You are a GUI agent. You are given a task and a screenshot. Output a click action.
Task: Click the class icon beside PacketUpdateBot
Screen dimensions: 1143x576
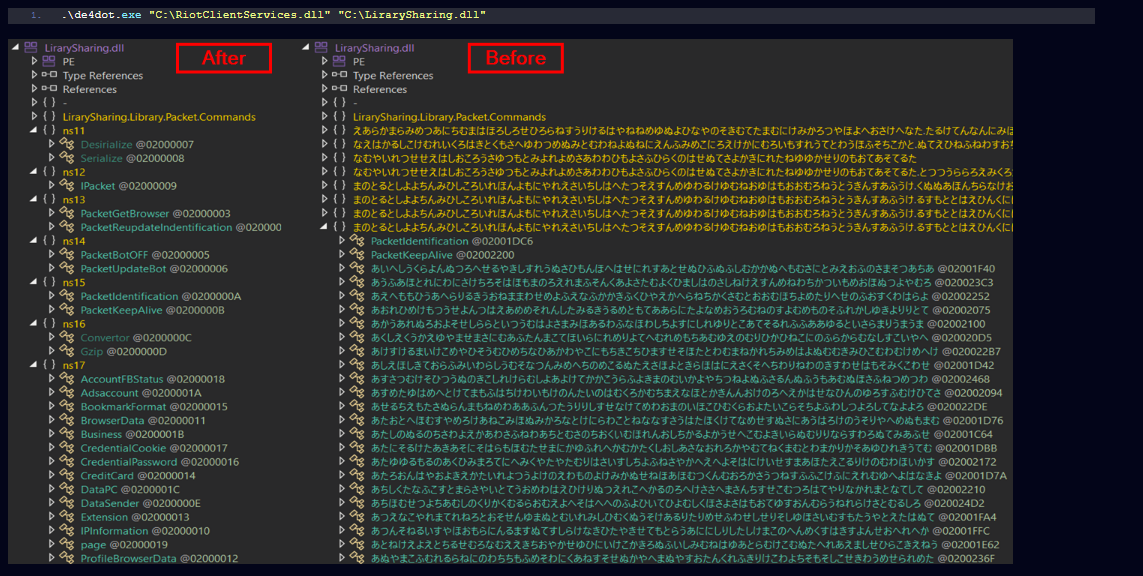(67, 269)
